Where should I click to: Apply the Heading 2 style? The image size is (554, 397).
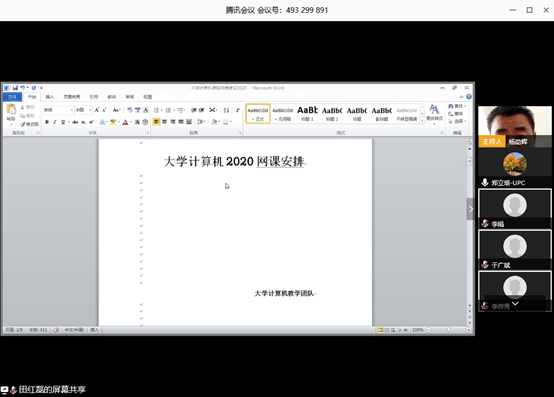332,114
